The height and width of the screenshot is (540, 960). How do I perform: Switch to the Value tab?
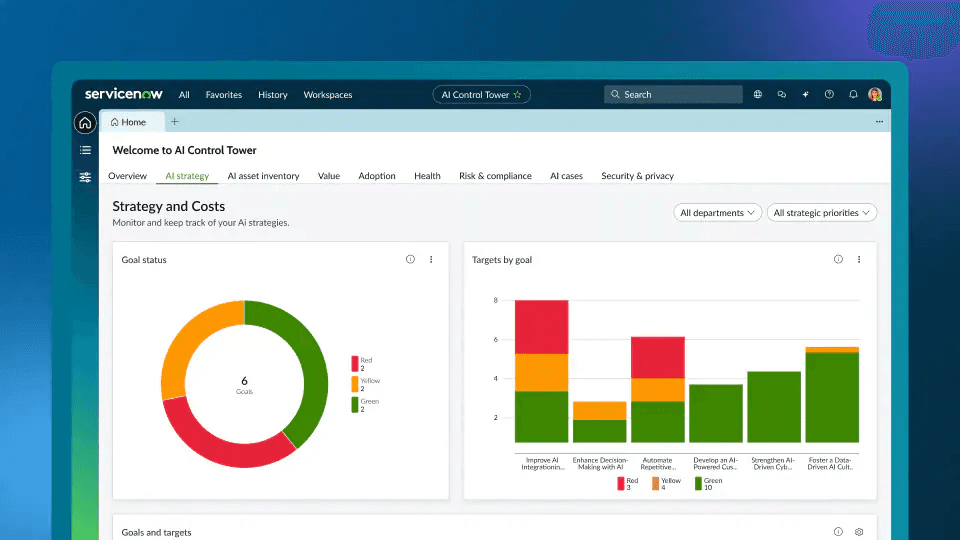click(329, 176)
